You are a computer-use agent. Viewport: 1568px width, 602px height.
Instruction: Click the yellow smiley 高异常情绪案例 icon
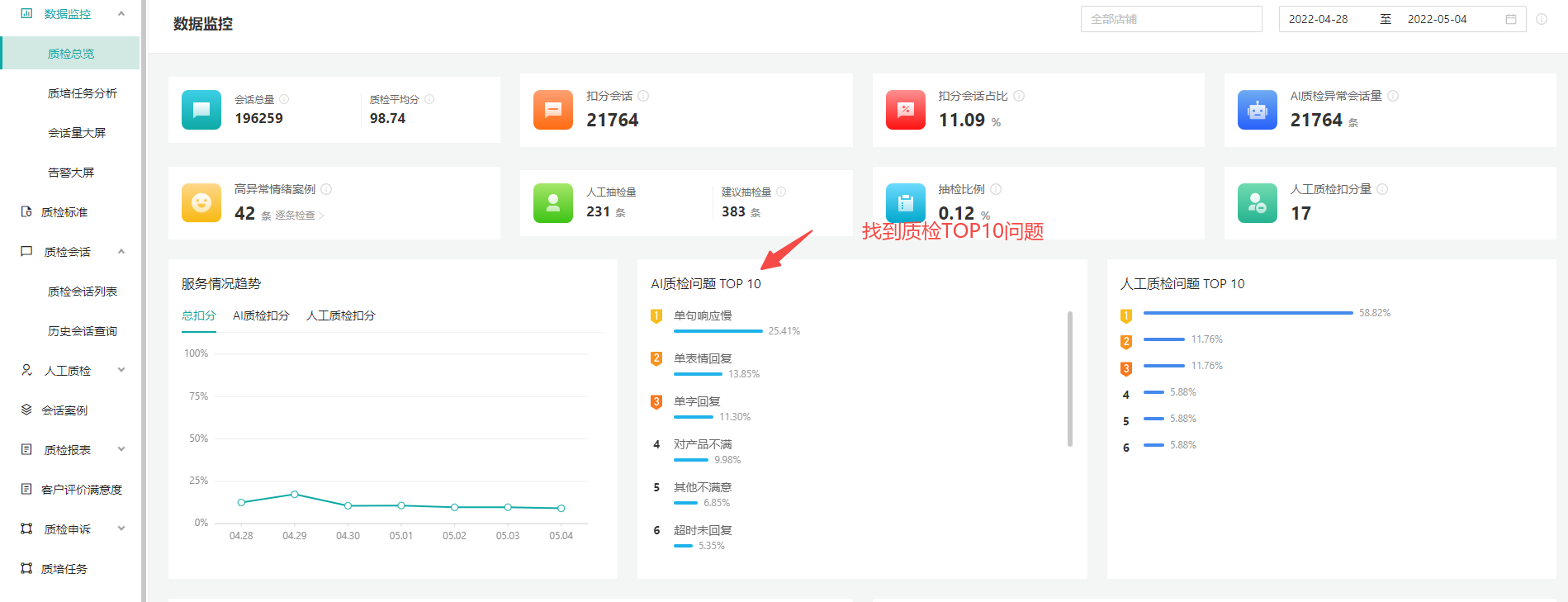[201, 203]
